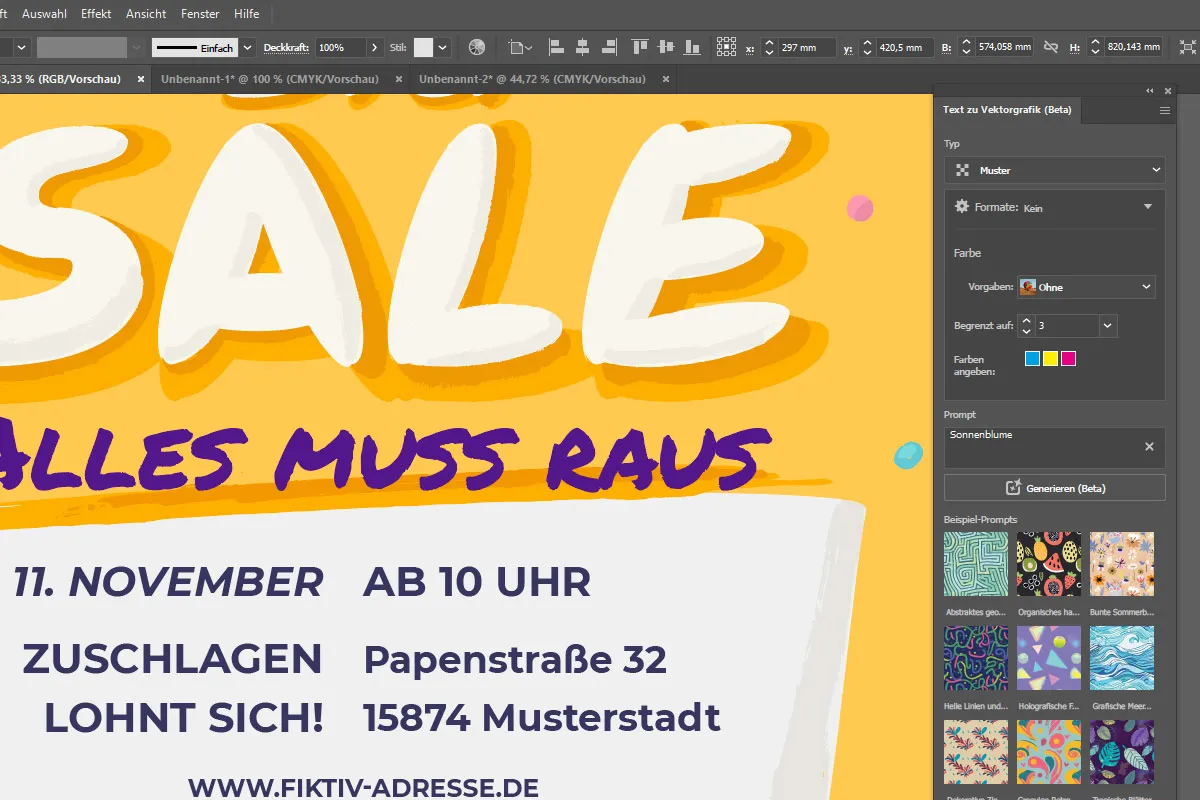Expand the Formate section triangle
This screenshot has height=800, width=1200.
[1148, 207]
